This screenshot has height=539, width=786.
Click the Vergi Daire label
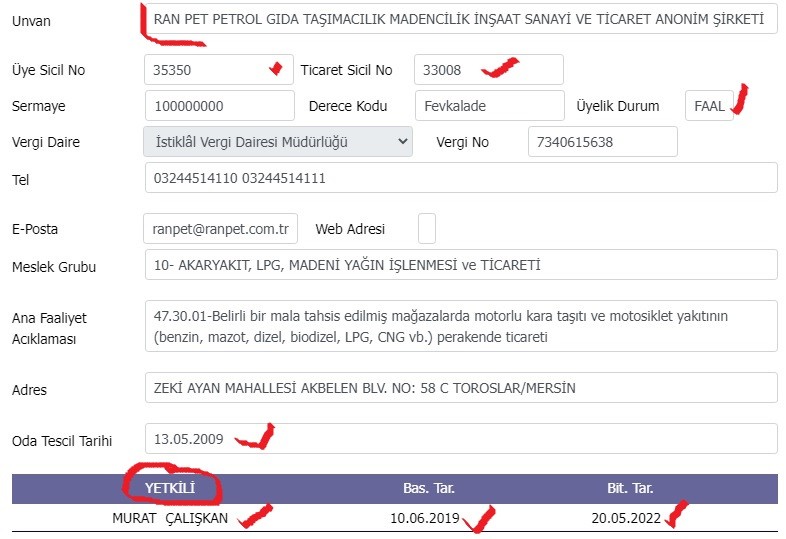coord(46,142)
